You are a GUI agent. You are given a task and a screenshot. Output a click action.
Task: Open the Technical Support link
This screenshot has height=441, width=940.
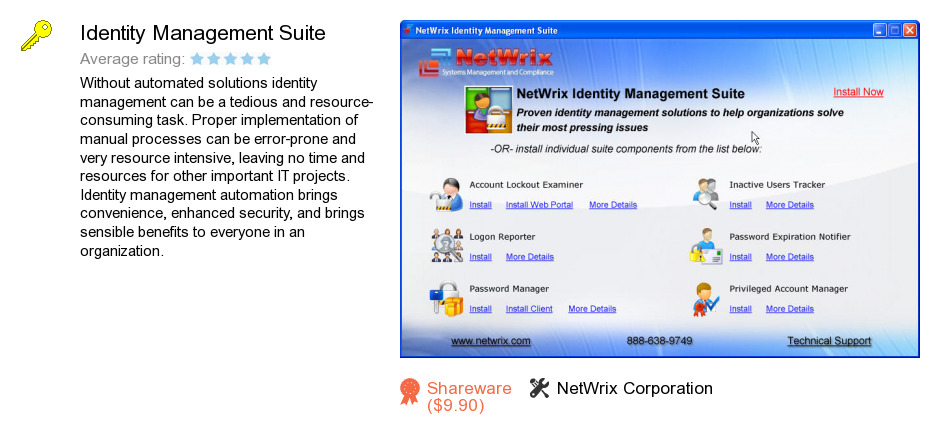(x=829, y=341)
